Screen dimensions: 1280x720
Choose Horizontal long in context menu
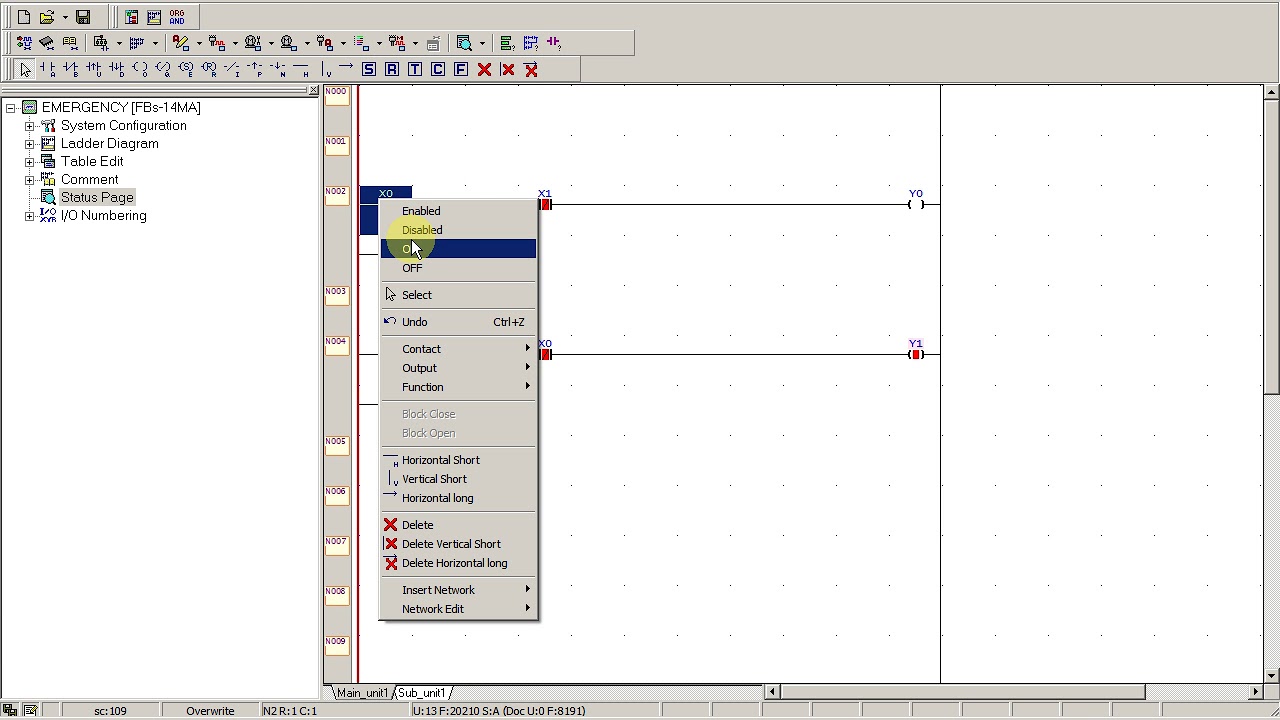click(458, 498)
